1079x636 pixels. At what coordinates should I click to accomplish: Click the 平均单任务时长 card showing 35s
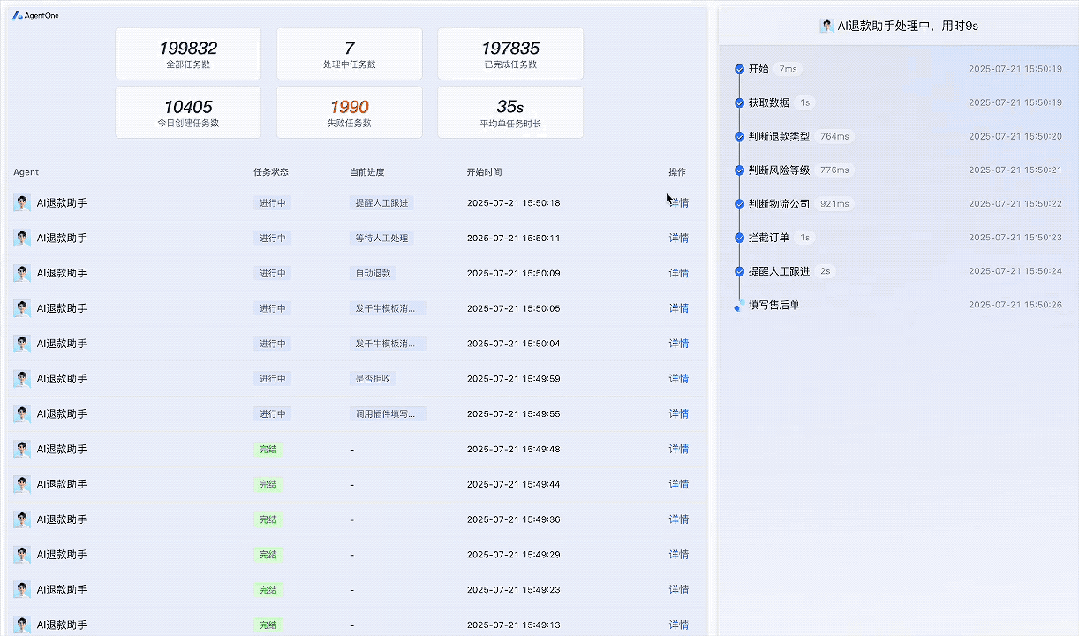pyautogui.click(x=511, y=113)
